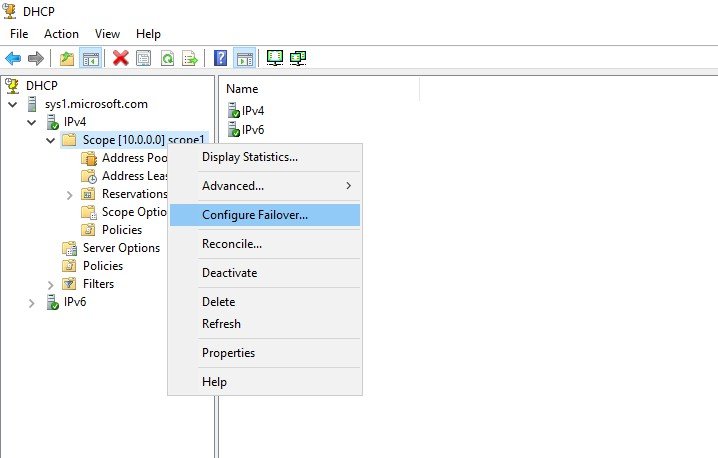This screenshot has width=718, height=458.
Task: Click the IPv6 icon in the right pane list
Action: pyautogui.click(x=234, y=130)
